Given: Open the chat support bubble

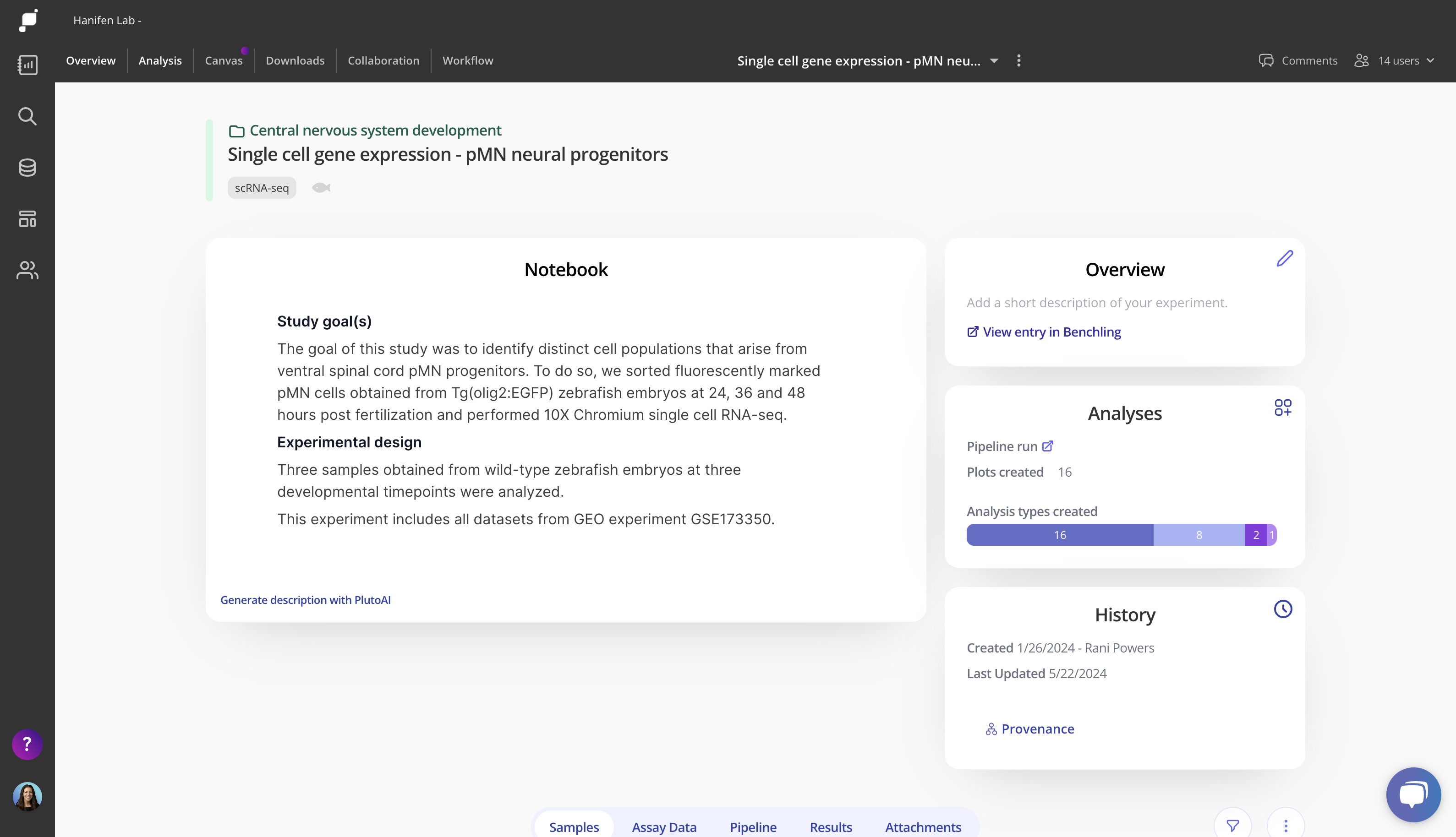Looking at the screenshot, I should (x=1413, y=794).
